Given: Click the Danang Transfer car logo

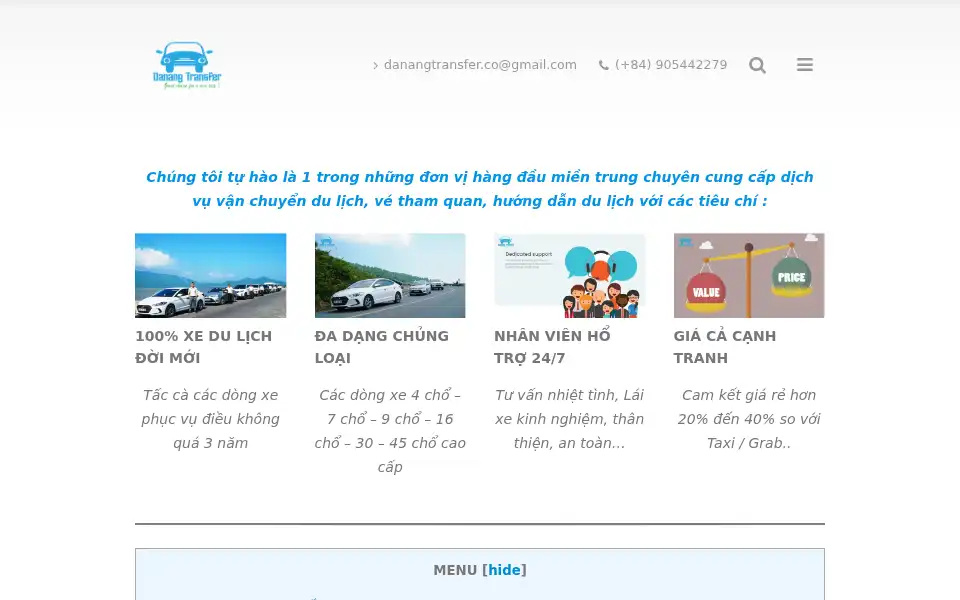Looking at the screenshot, I should pos(187,65).
